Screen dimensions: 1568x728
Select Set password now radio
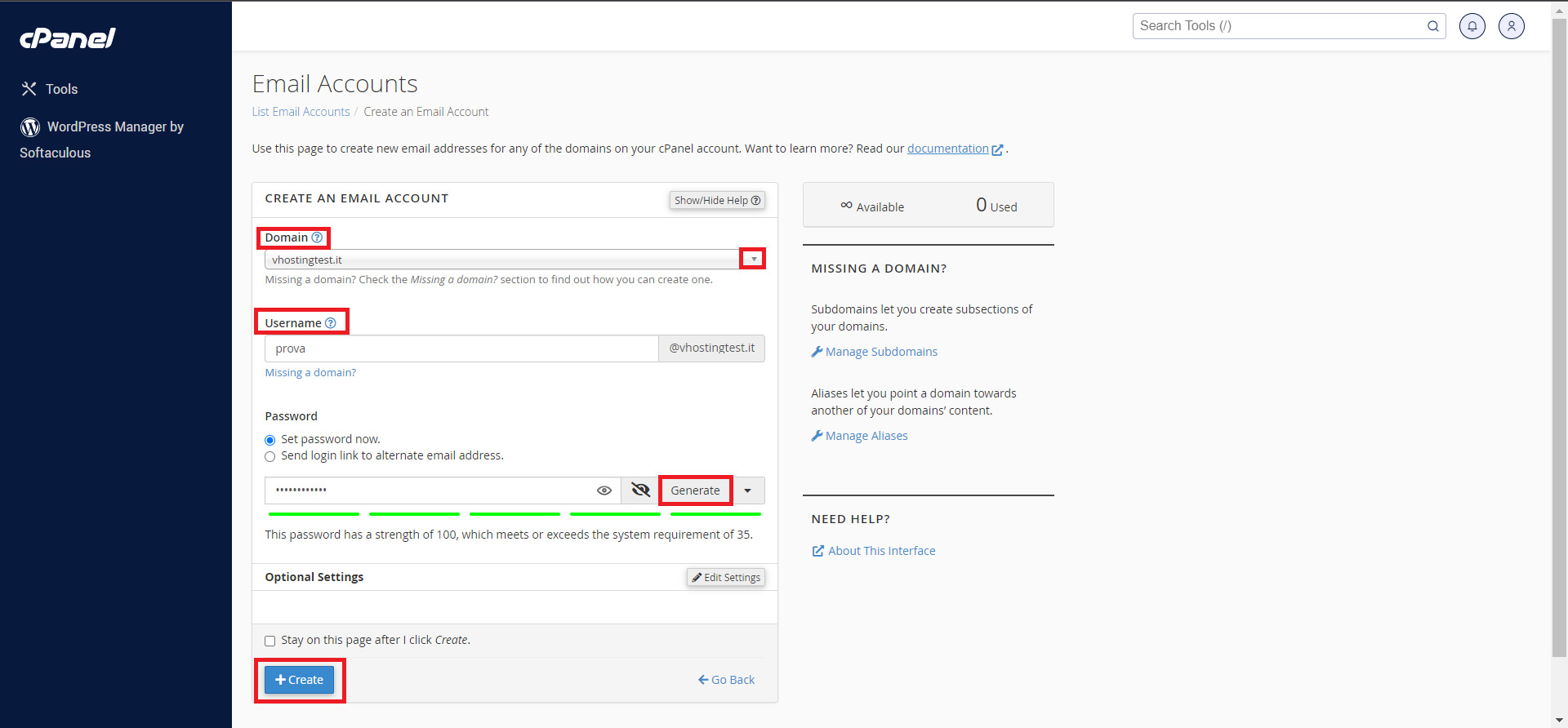tap(270, 440)
